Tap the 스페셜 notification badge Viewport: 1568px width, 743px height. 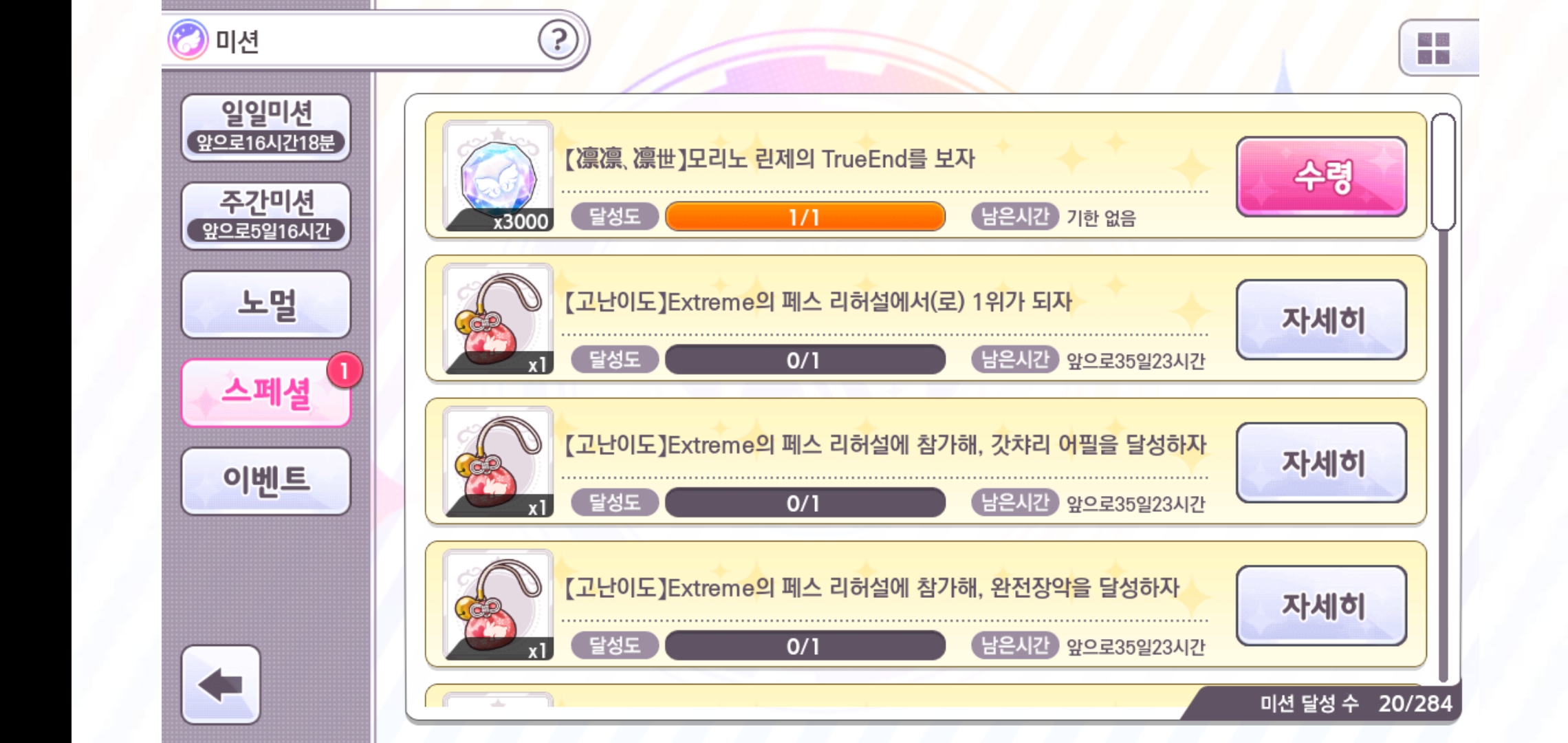point(344,371)
